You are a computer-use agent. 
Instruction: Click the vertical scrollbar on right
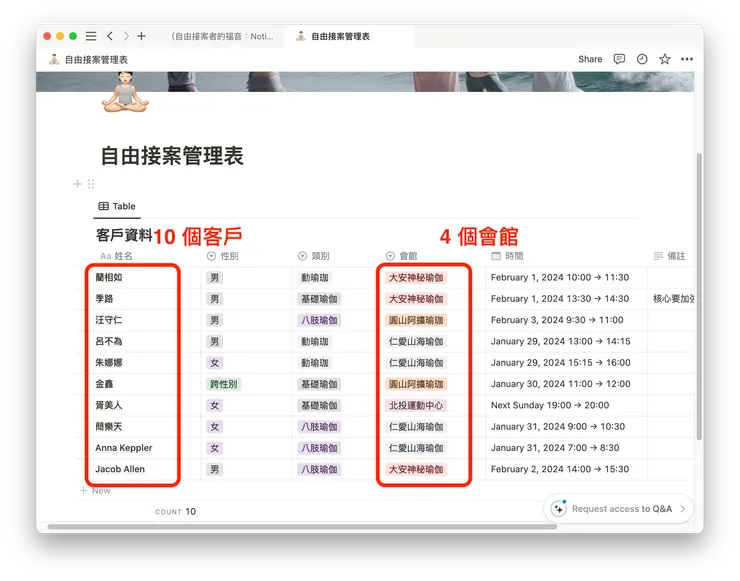[x=699, y=296]
